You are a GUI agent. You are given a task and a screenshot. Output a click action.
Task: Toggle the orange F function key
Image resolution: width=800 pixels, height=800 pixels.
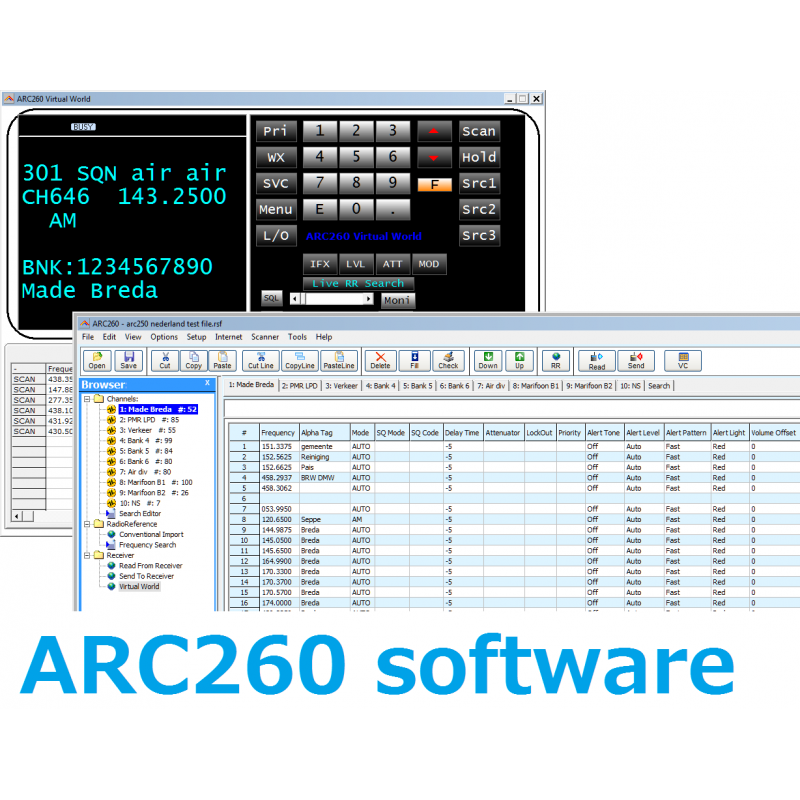click(435, 184)
